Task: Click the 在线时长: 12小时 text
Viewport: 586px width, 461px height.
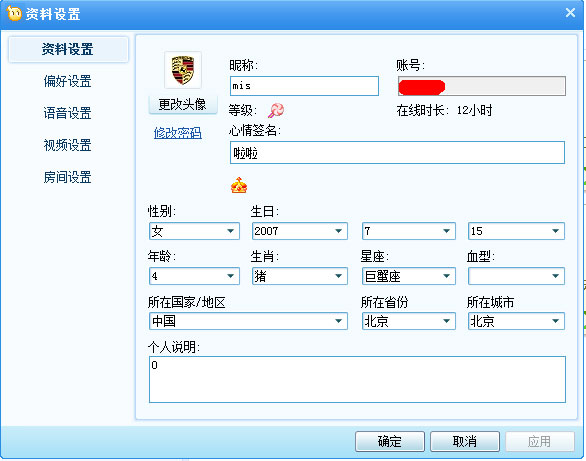Action: click(444, 111)
